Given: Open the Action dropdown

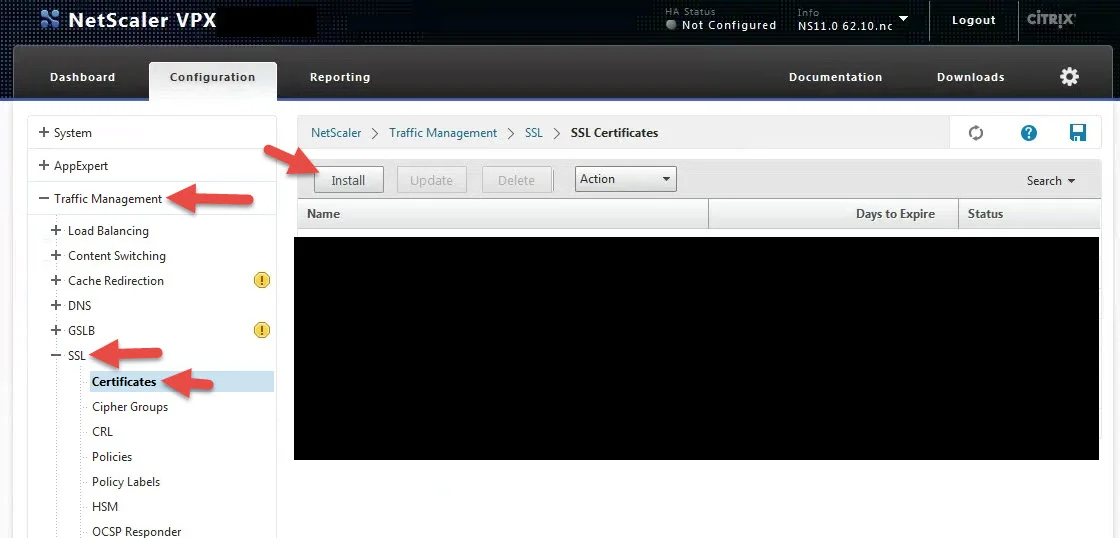Looking at the screenshot, I should 626,179.
